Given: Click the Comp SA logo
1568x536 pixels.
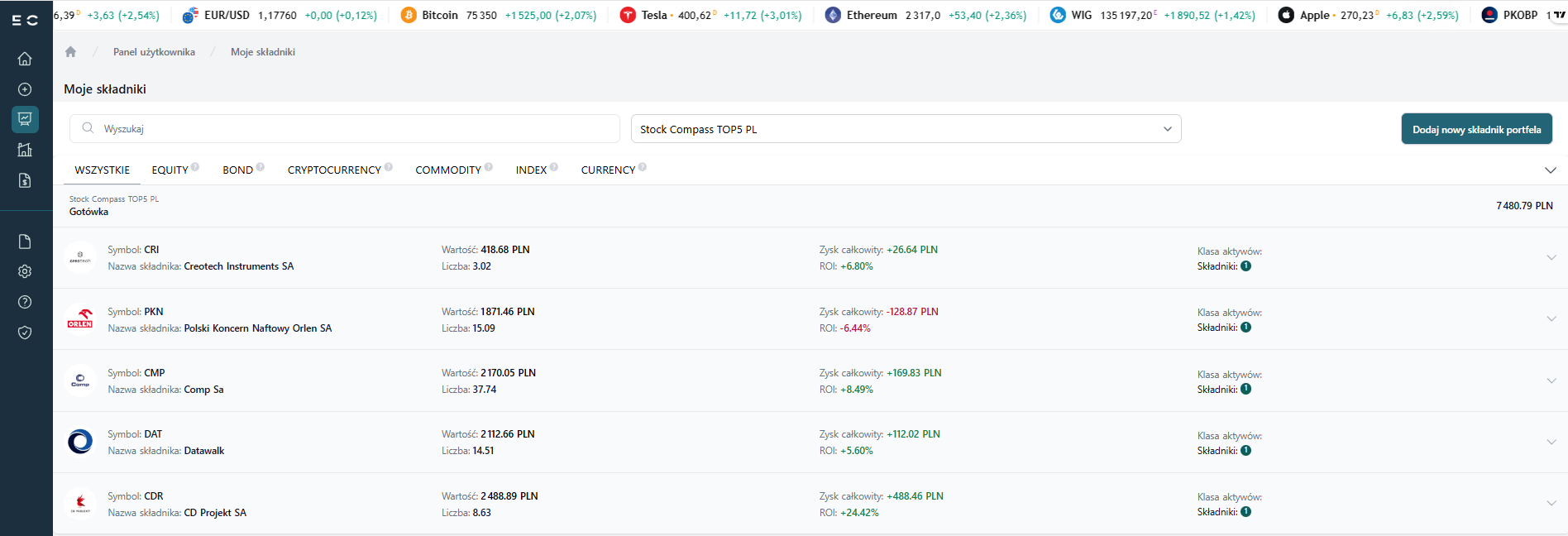Looking at the screenshot, I should pyautogui.click(x=80, y=380).
